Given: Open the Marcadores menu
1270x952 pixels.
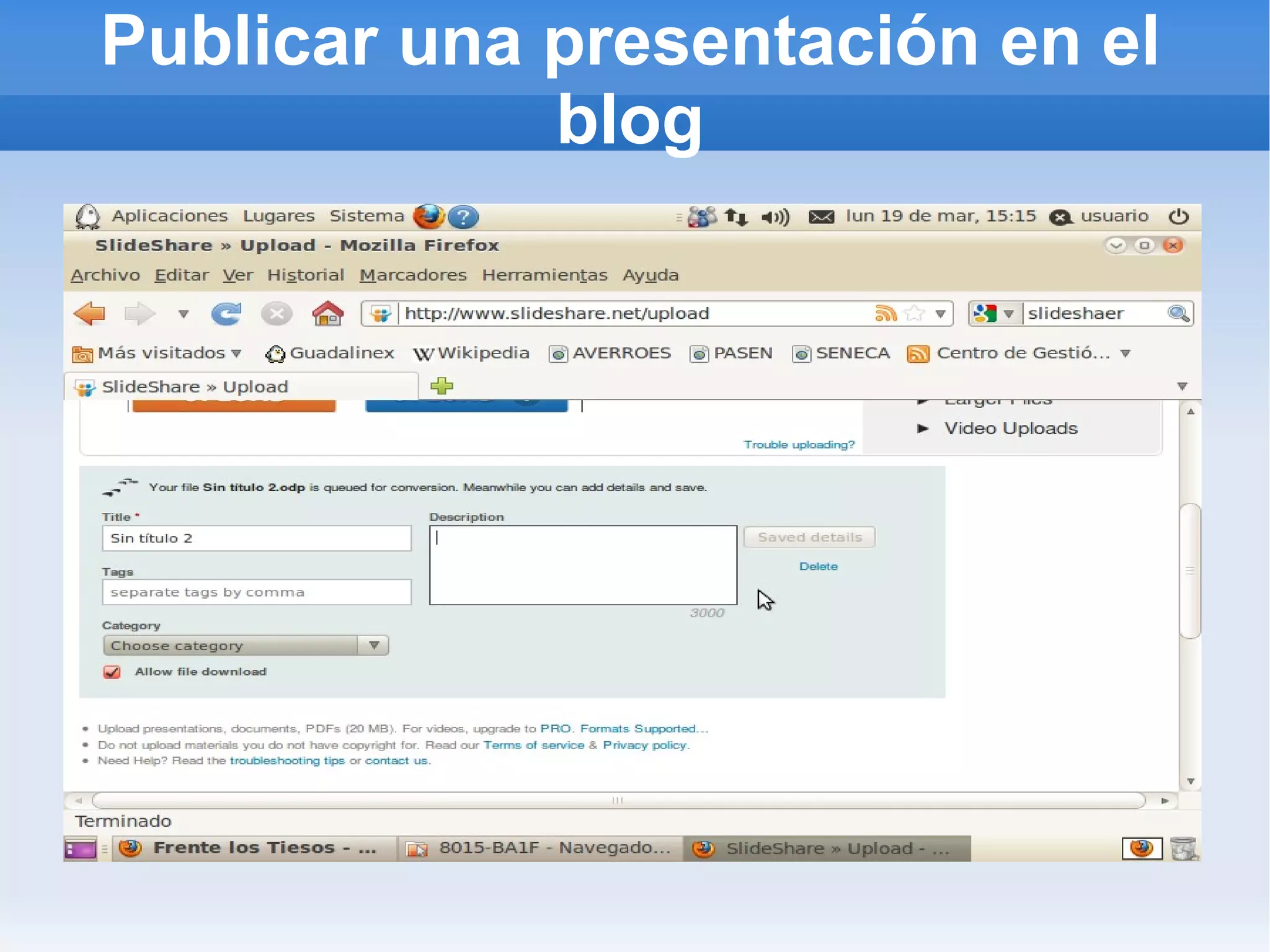Looking at the screenshot, I should coord(413,275).
